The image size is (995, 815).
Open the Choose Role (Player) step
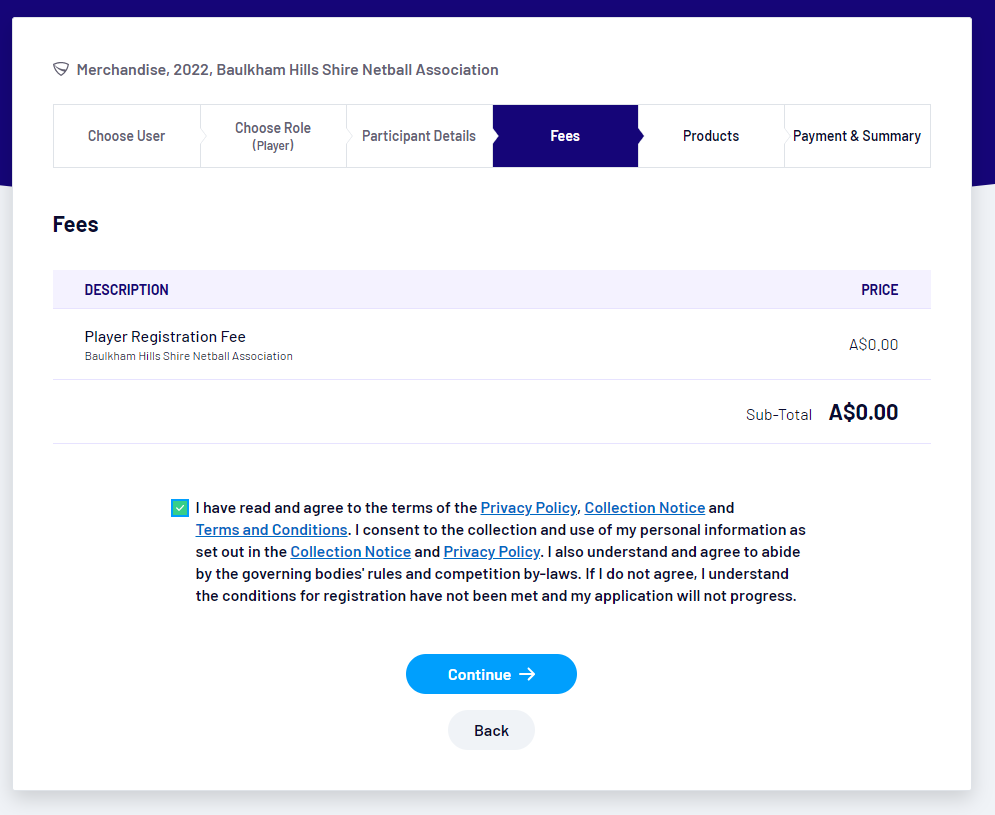point(273,136)
